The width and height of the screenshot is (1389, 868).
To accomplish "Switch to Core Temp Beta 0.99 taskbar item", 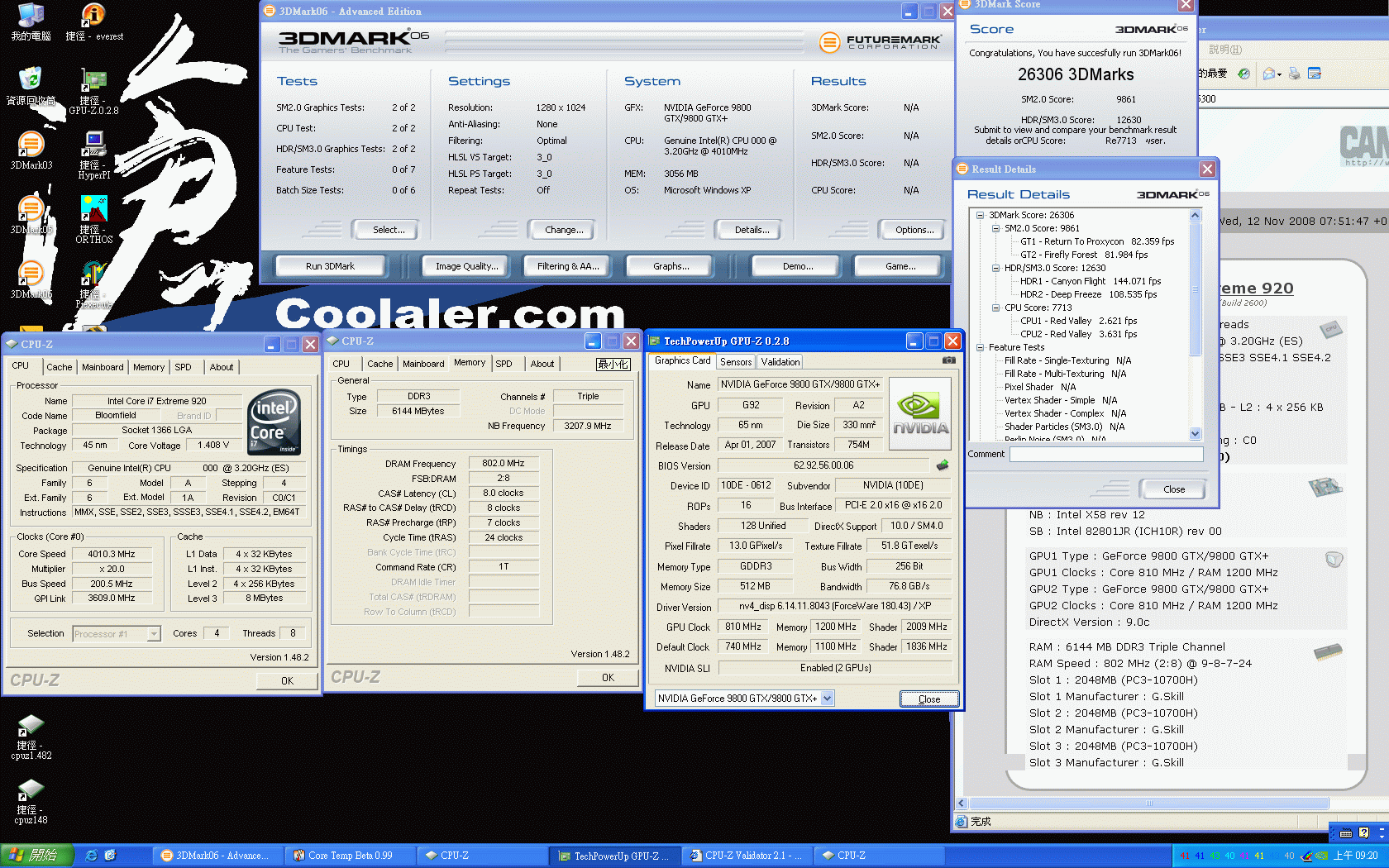I will 351,856.
